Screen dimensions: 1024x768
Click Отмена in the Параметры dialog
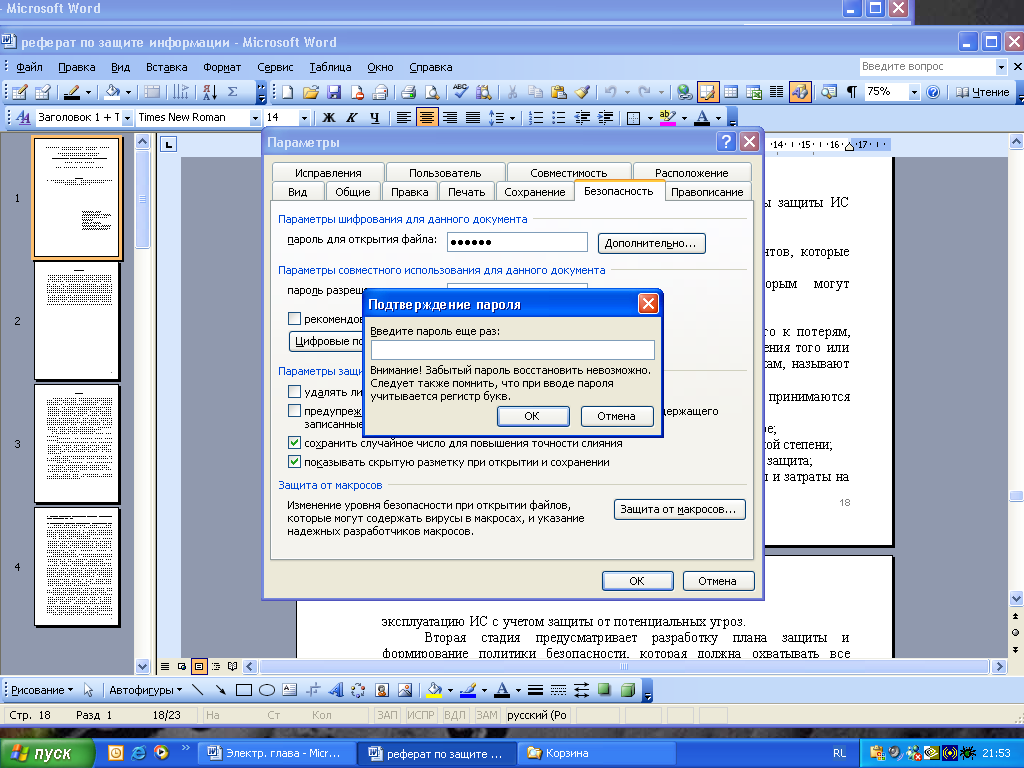coord(717,581)
